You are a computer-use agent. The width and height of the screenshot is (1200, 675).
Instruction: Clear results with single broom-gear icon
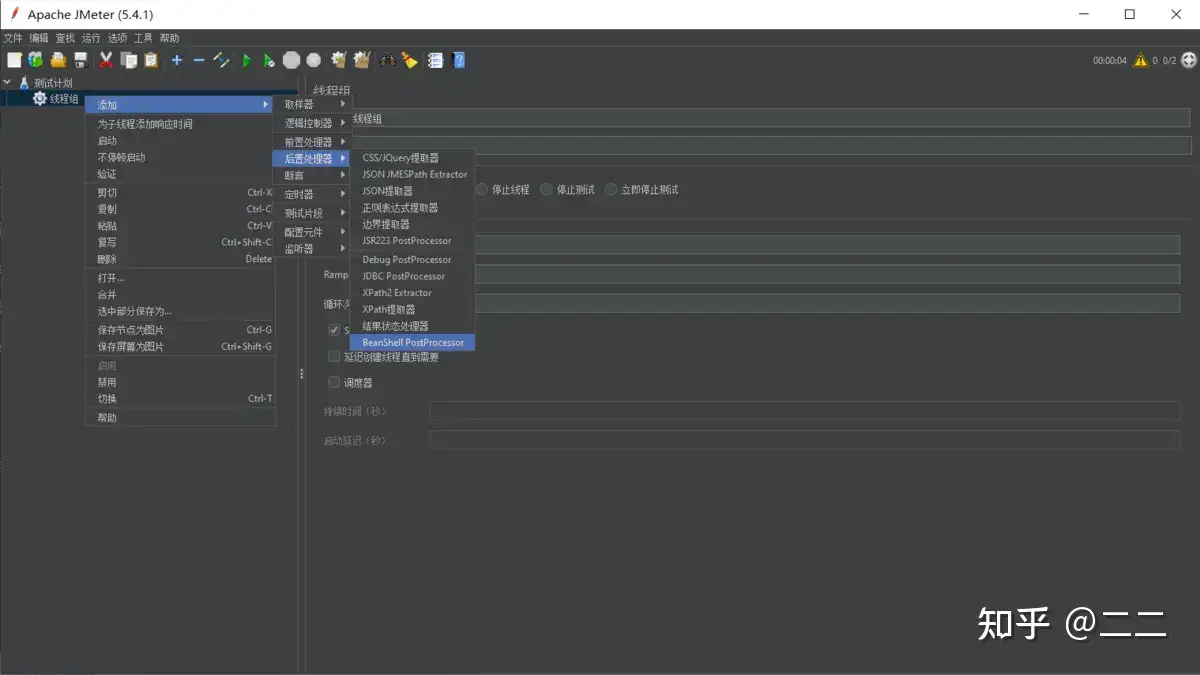[339, 60]
